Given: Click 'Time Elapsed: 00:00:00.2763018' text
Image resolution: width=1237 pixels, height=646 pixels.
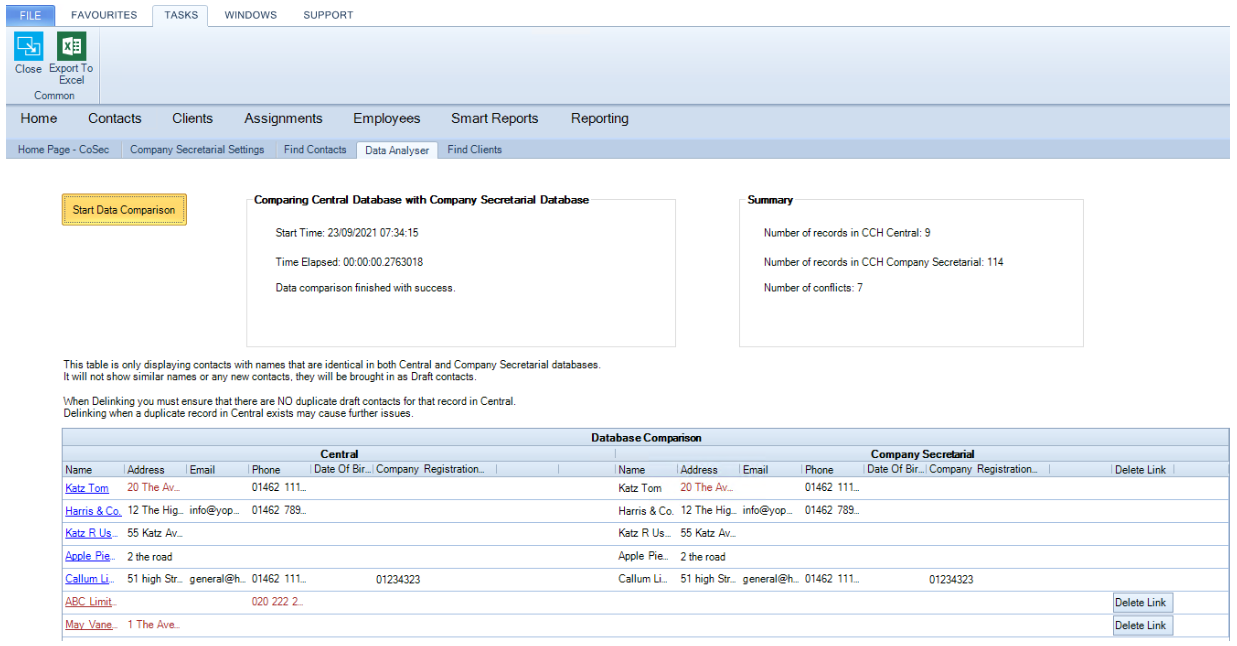Looking at the screenshot, I should click(x=349, y=262).
